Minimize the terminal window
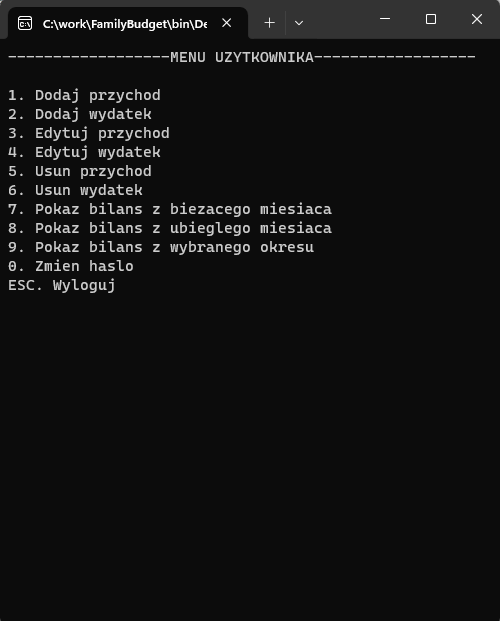Image resolution: width=500 pixels, height=621 pixels. click(385, 19)
